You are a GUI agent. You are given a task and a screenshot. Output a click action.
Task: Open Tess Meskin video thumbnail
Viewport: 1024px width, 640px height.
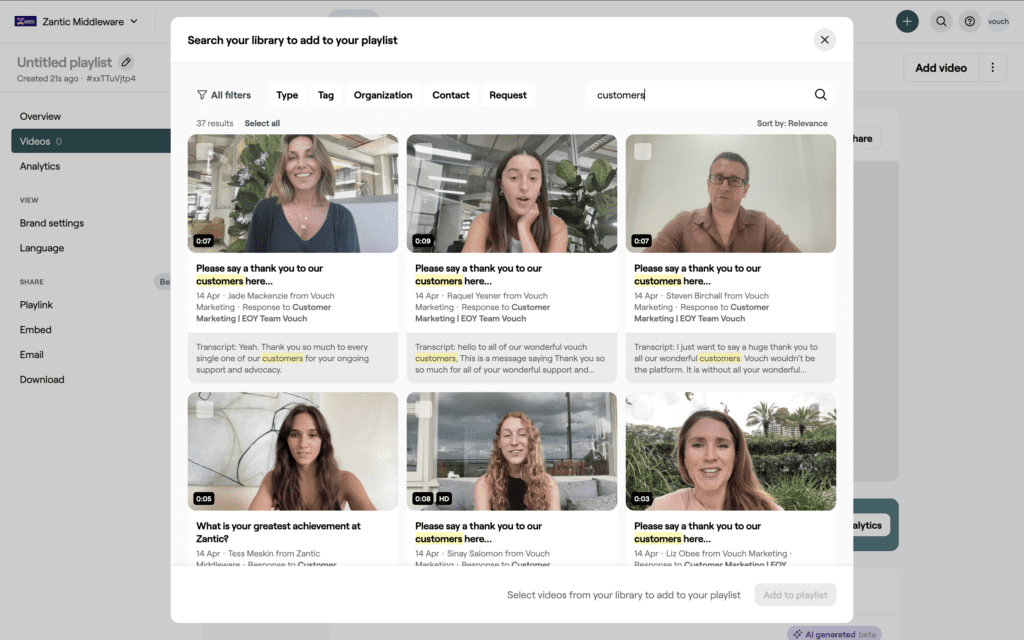click(293, 451)
